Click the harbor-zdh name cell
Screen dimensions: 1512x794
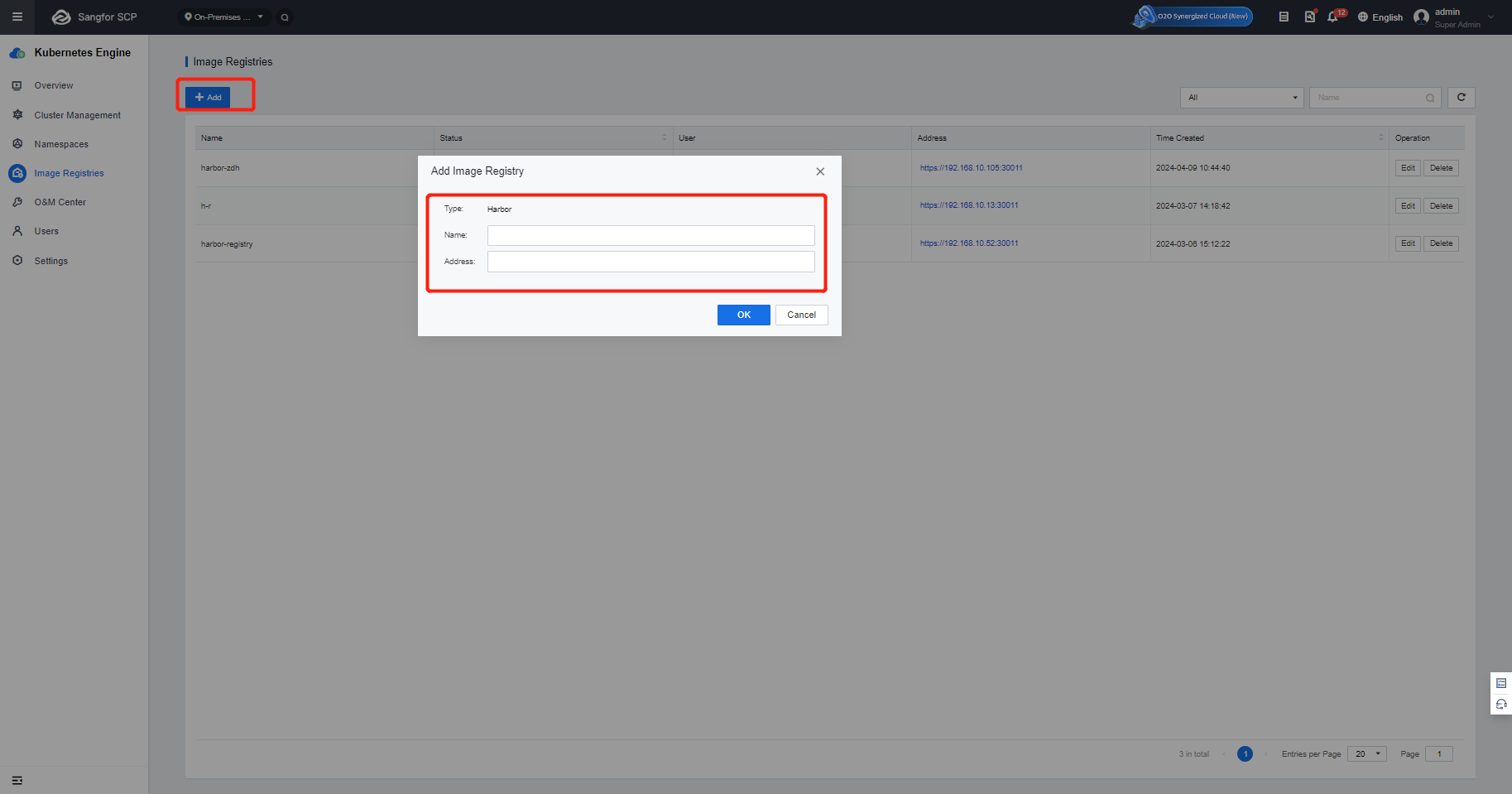(220, 168)
